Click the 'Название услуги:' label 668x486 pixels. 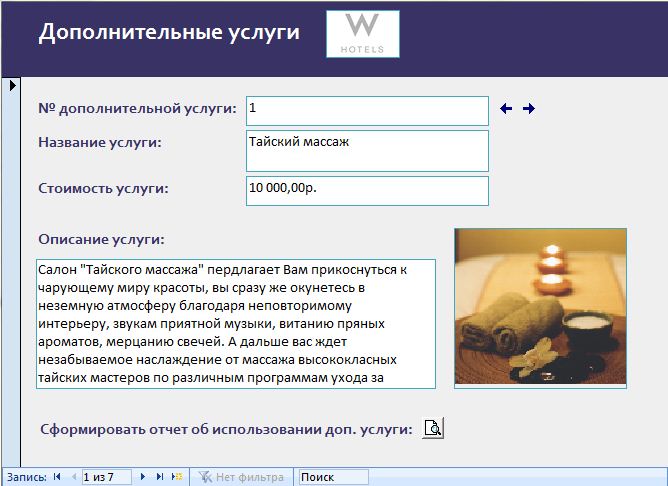tap(100, 142)
